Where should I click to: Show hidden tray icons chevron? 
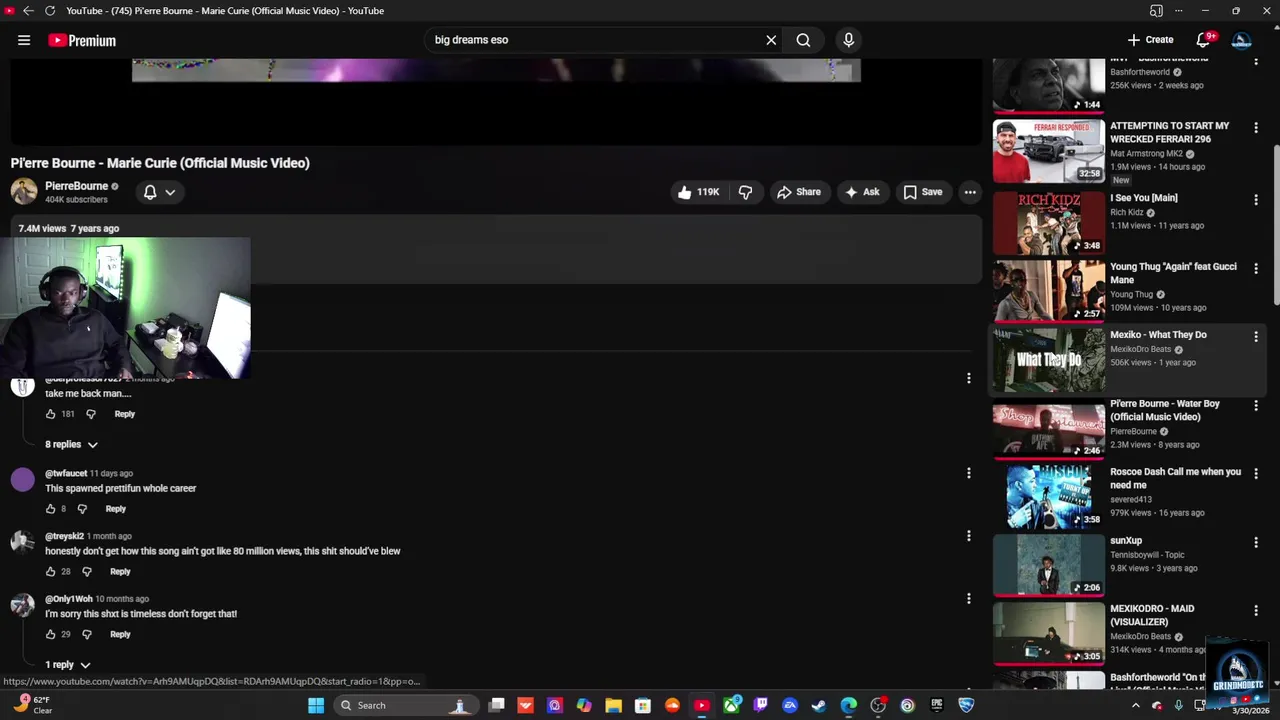pyautogui.click(x=1135, y=705)
